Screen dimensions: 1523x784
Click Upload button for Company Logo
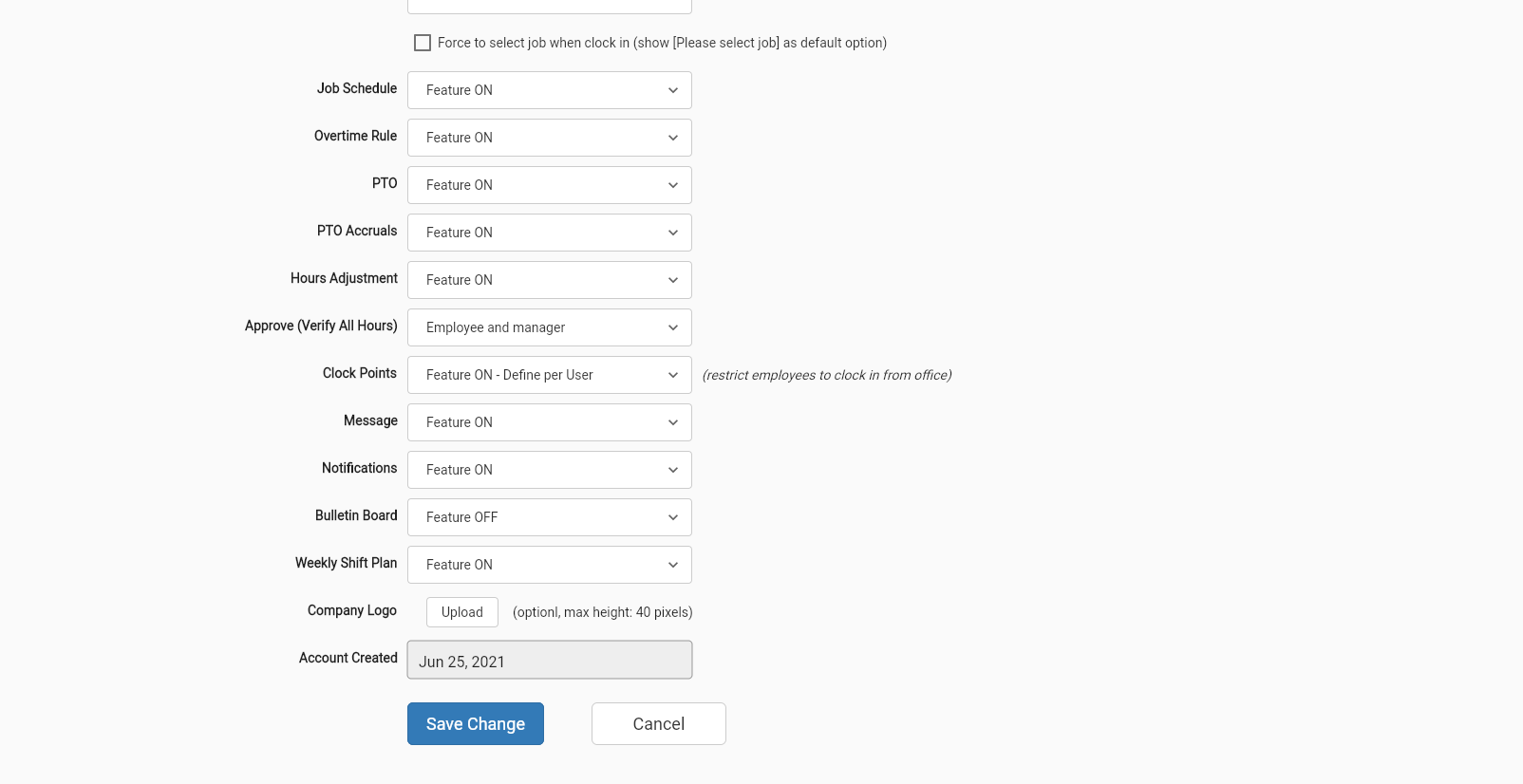point(462,612)
